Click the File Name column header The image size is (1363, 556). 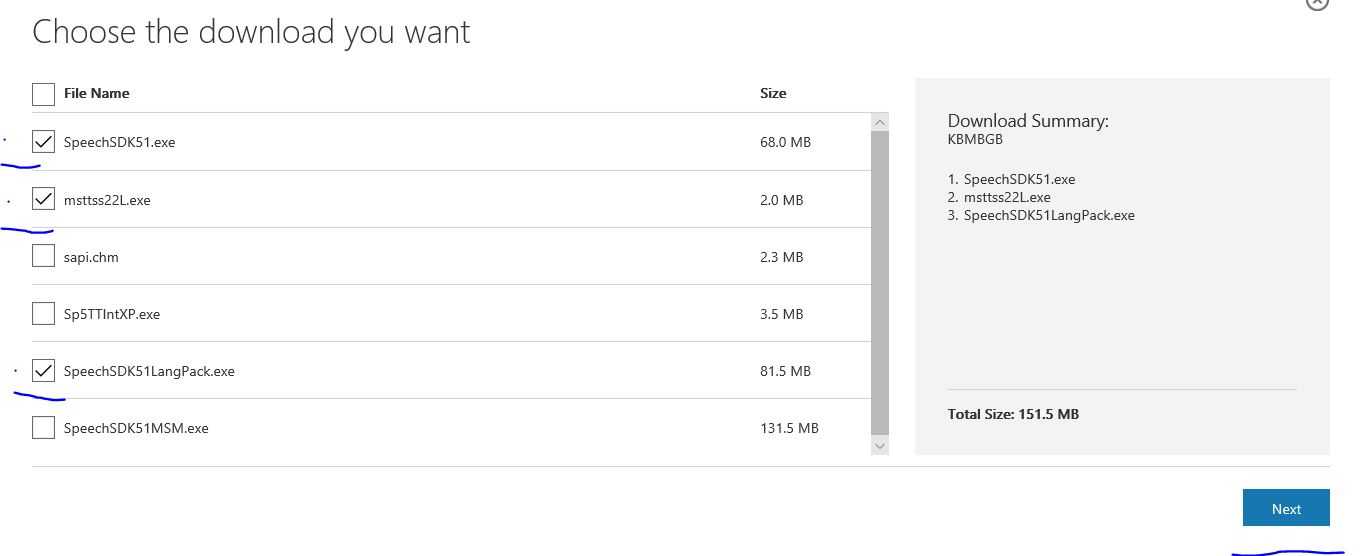pyautogui.click(x=97, y=93)
